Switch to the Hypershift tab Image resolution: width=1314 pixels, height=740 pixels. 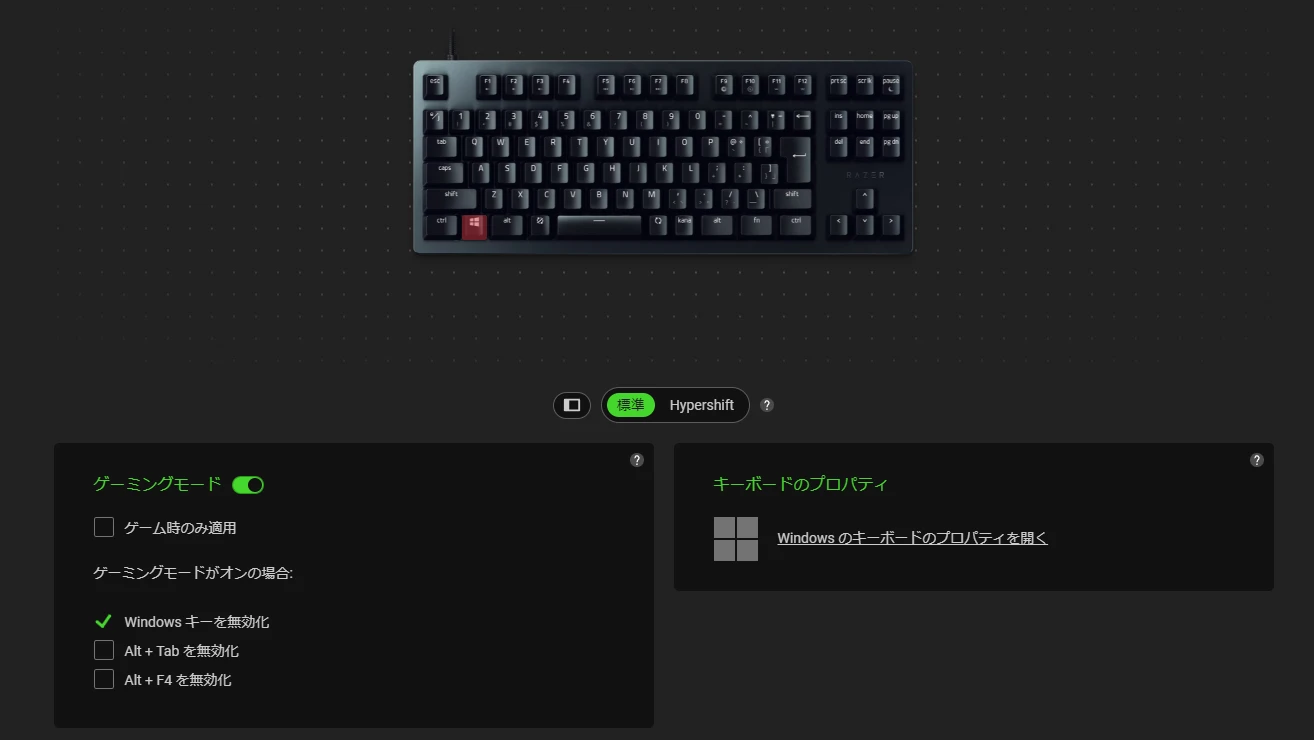(x=702, y=405)
